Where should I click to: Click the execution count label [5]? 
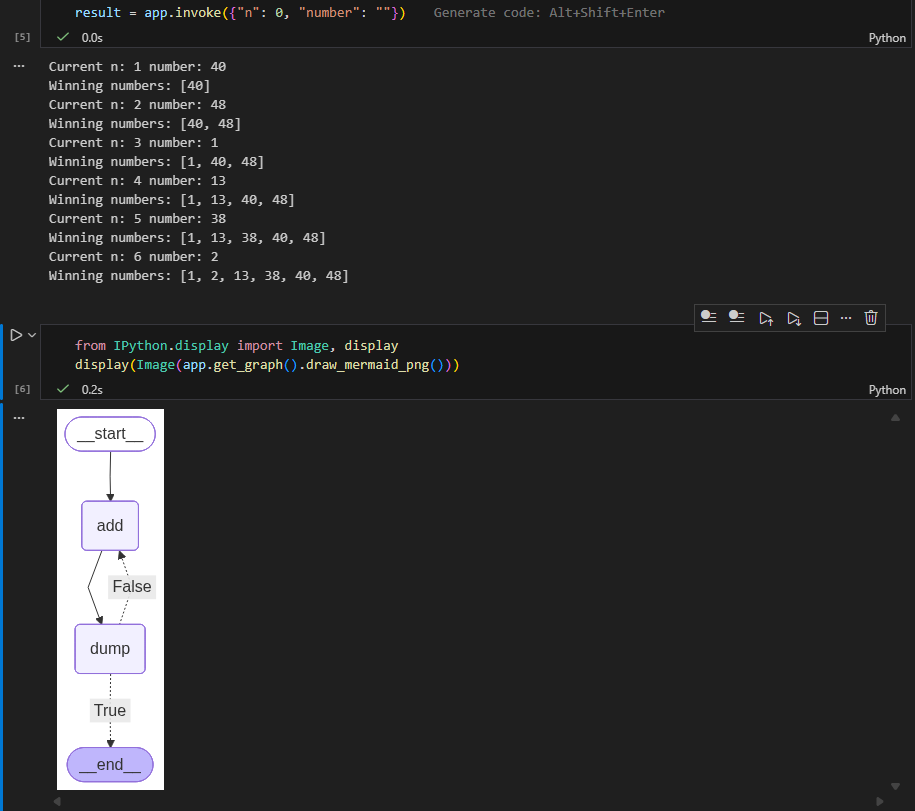click(x=22, y=36)
